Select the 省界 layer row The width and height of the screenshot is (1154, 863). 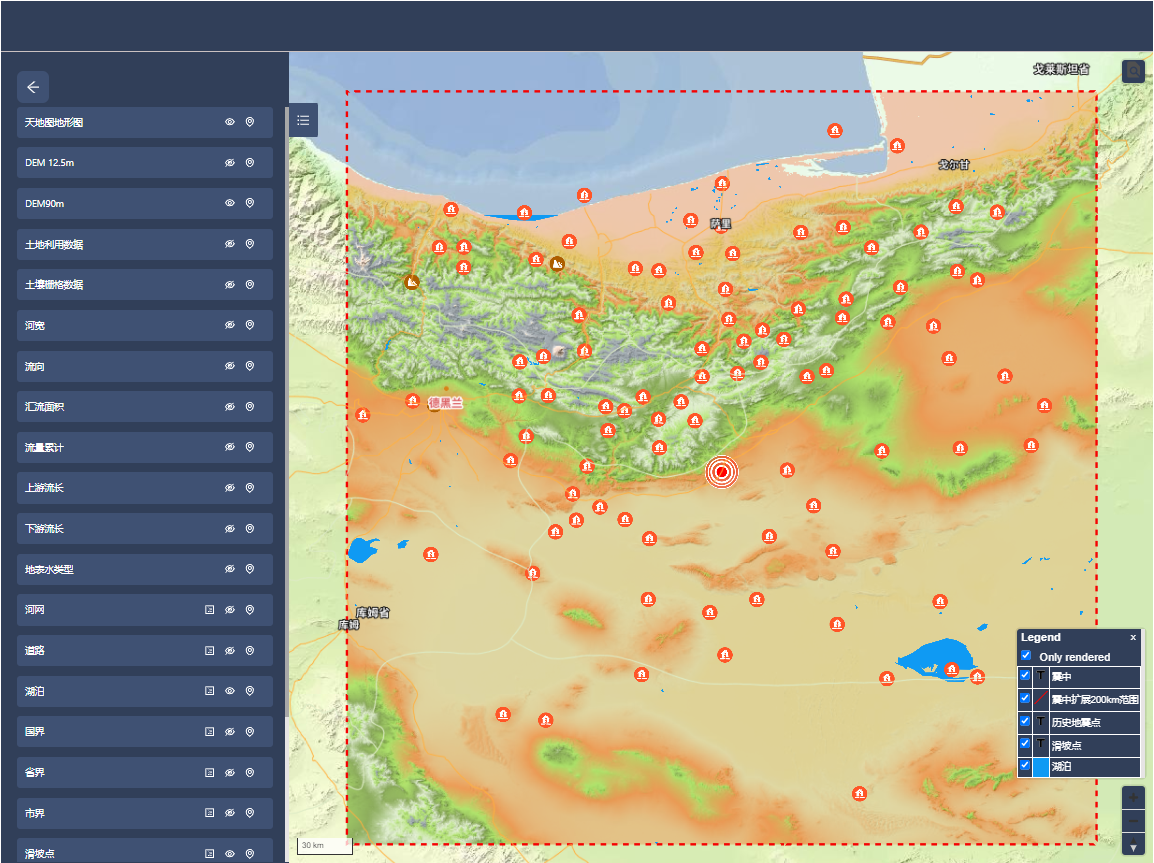point(110,773)
